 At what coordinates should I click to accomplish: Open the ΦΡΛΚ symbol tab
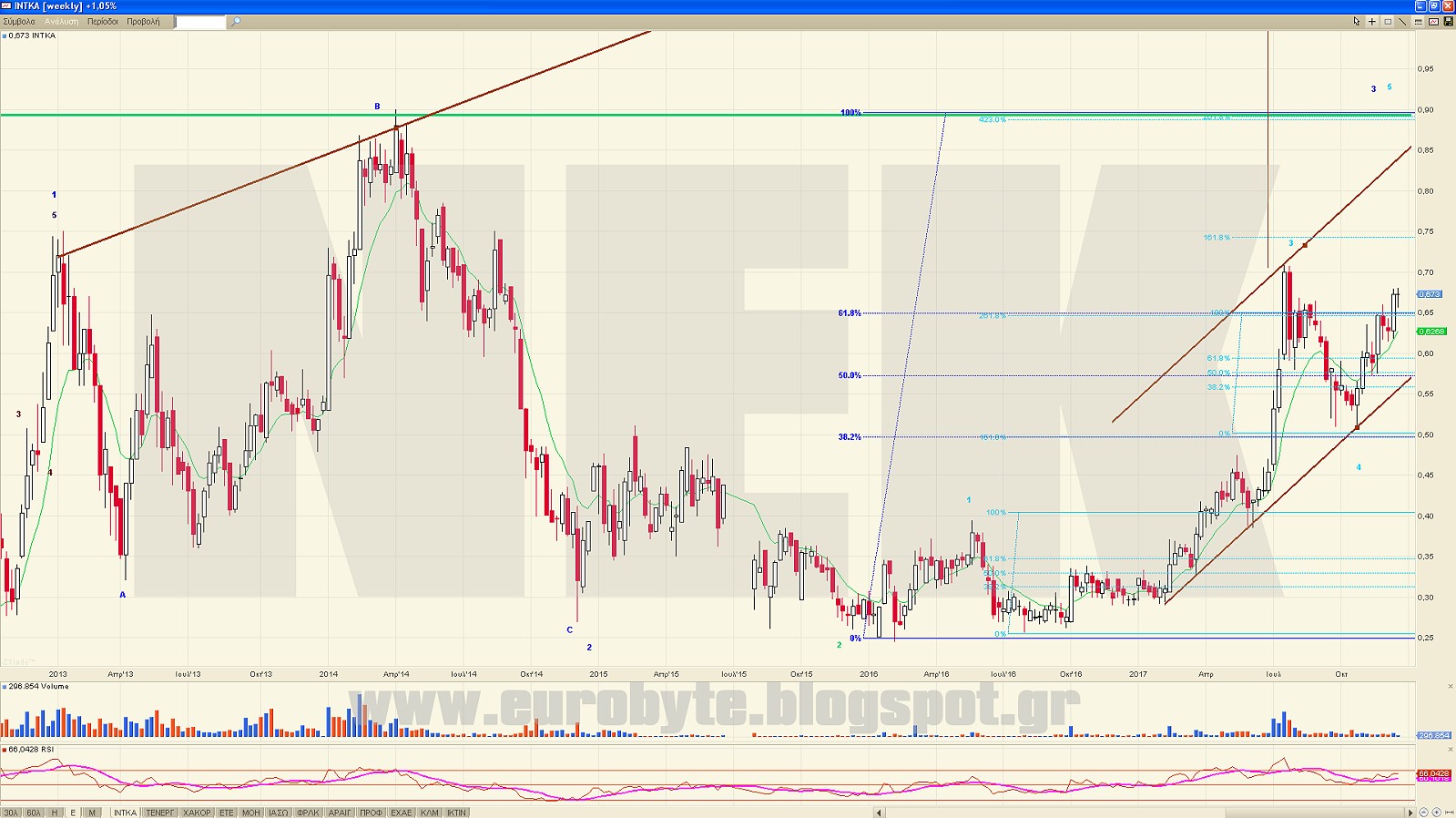[309, 813]
